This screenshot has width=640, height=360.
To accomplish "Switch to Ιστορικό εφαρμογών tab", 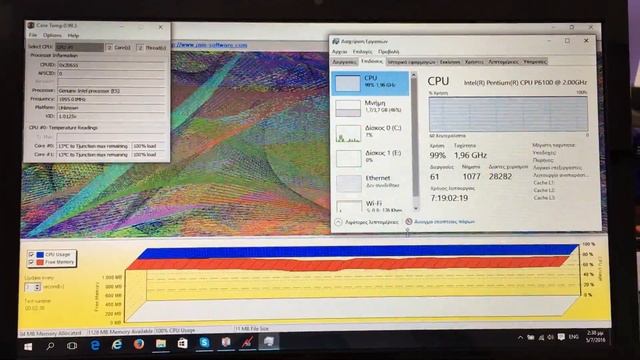I will pyautogui.click(x=411, y=62).
